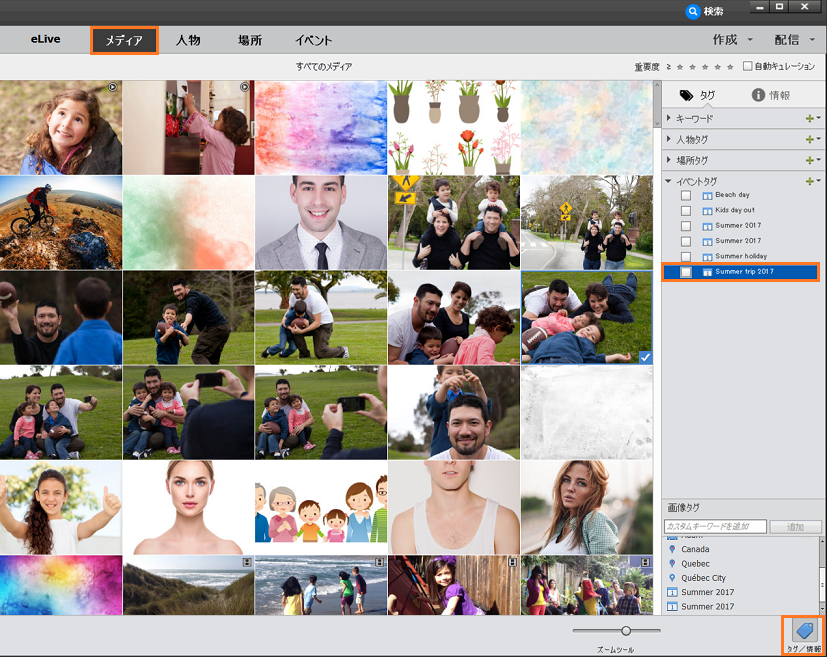827x657 pixels.
Task: Click the green plus next to キーワード
Action: pos(810,119)
